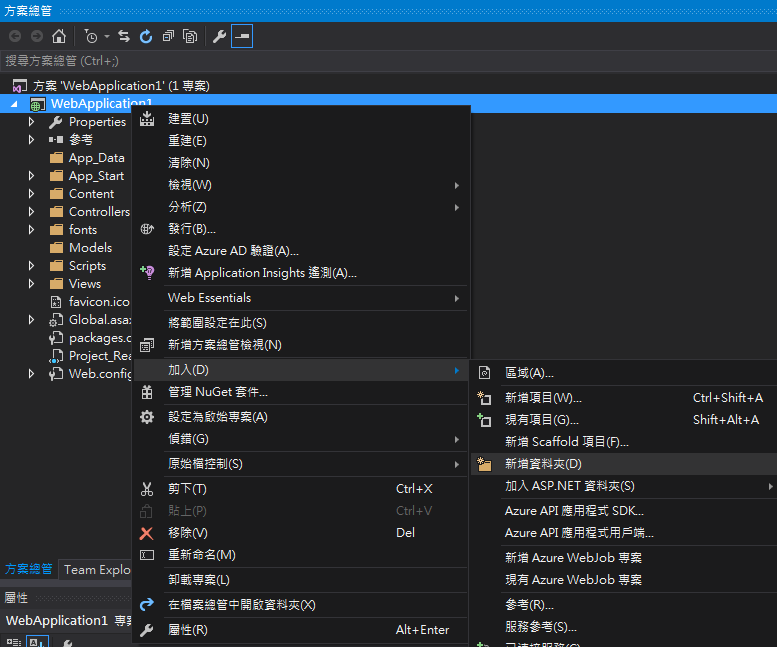Expand the App_Start folder
Screen dimensions: 777x647
[x=31, y=176]
